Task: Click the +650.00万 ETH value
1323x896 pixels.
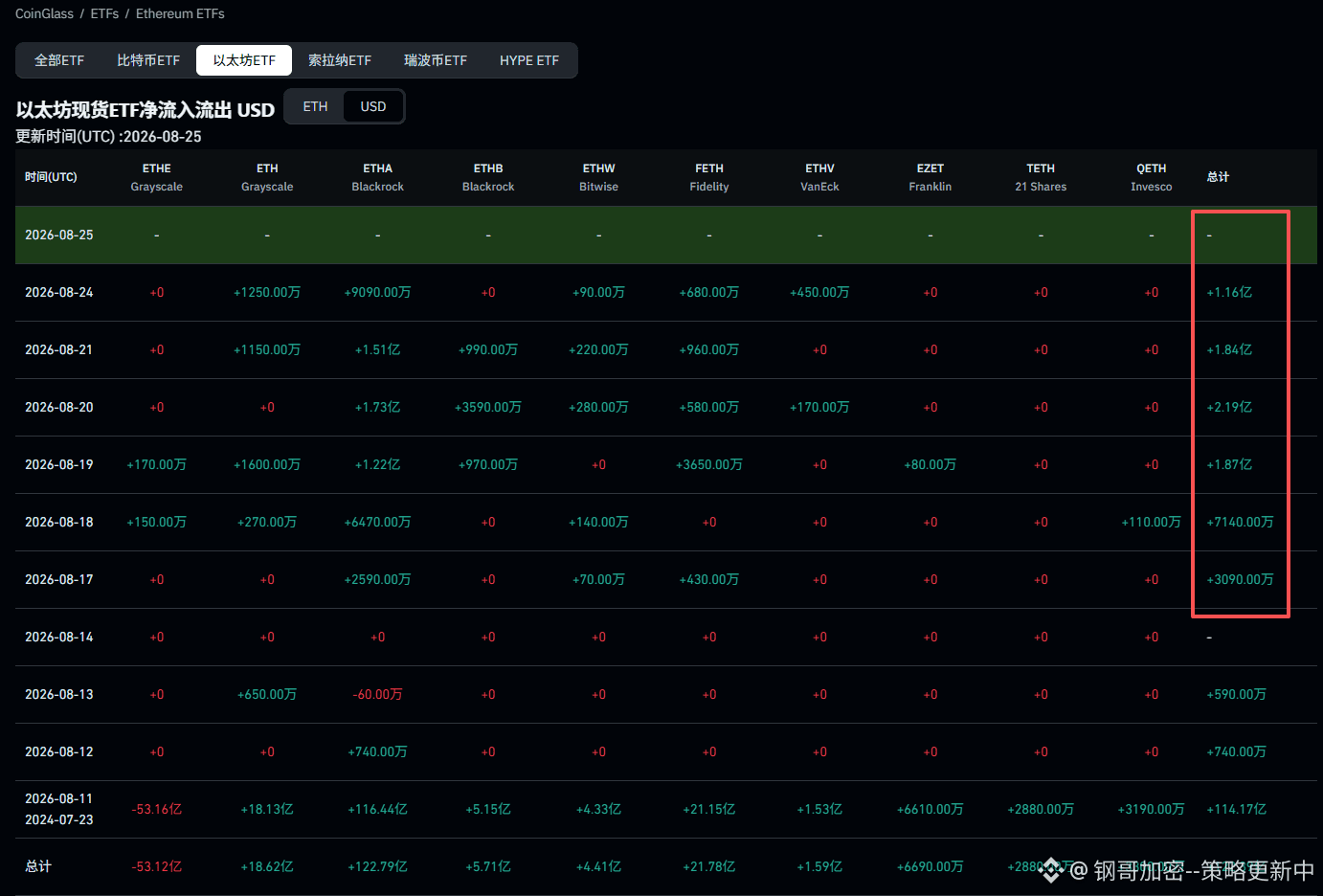Action: (x=267, y=694)
